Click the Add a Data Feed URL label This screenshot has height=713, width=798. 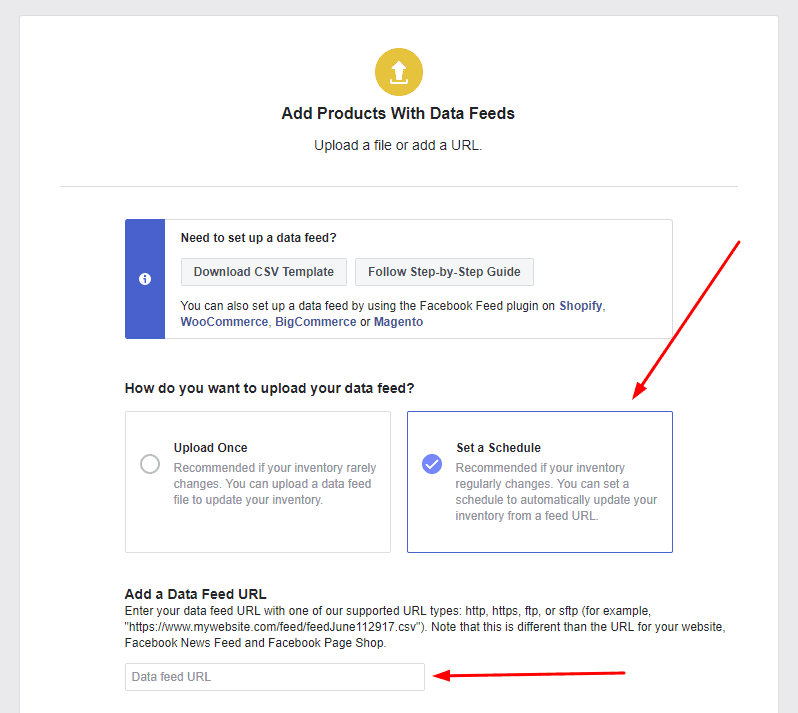tap(196, 594)
